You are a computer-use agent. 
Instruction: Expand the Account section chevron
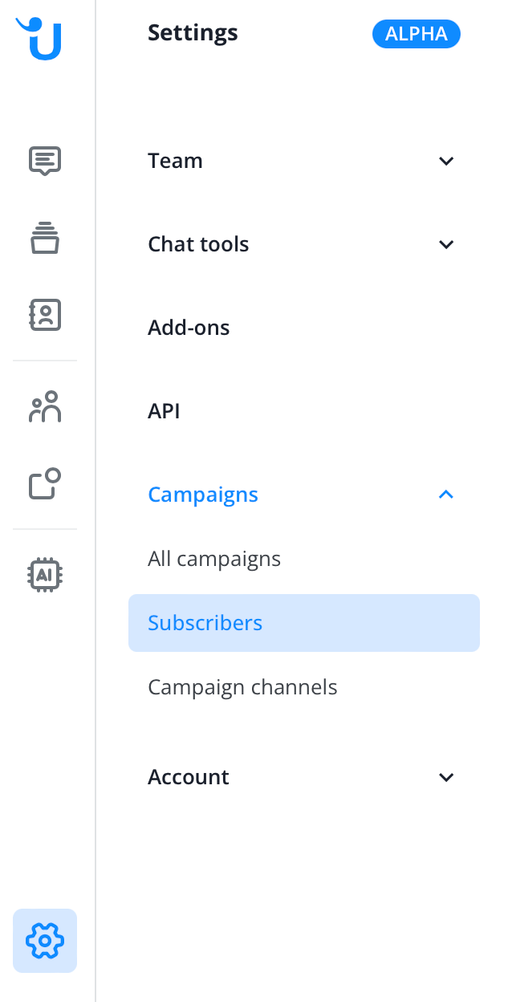tap(446, 777)
